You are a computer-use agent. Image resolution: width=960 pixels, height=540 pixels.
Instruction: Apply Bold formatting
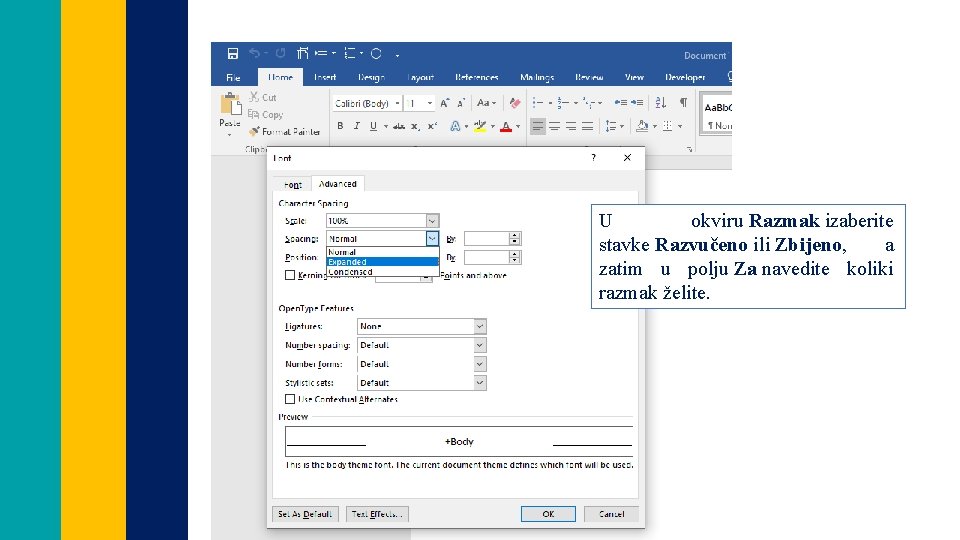[x=340, y=126]
